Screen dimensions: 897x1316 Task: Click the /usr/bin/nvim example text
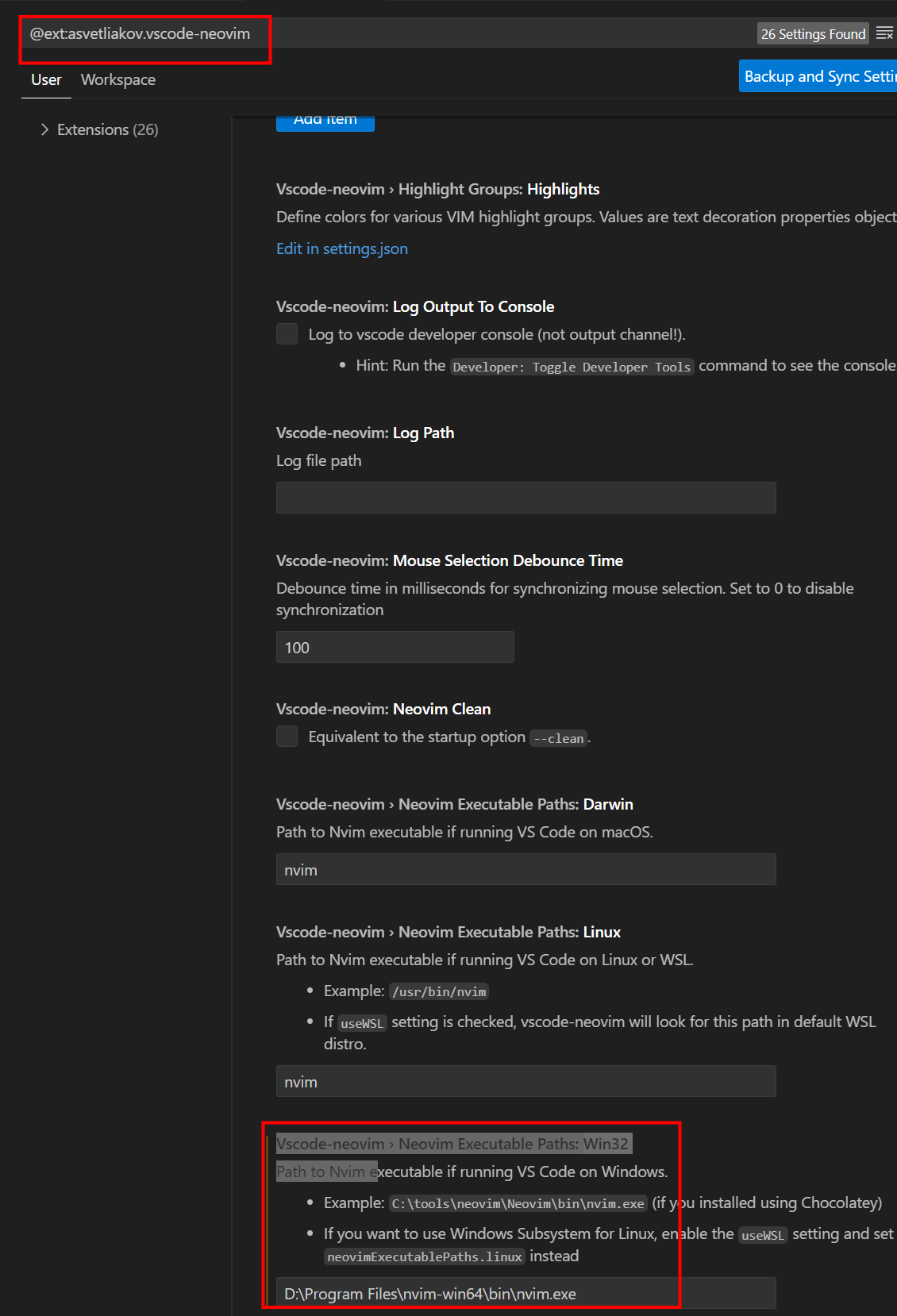pyautogui.click(x=439, y=991)
